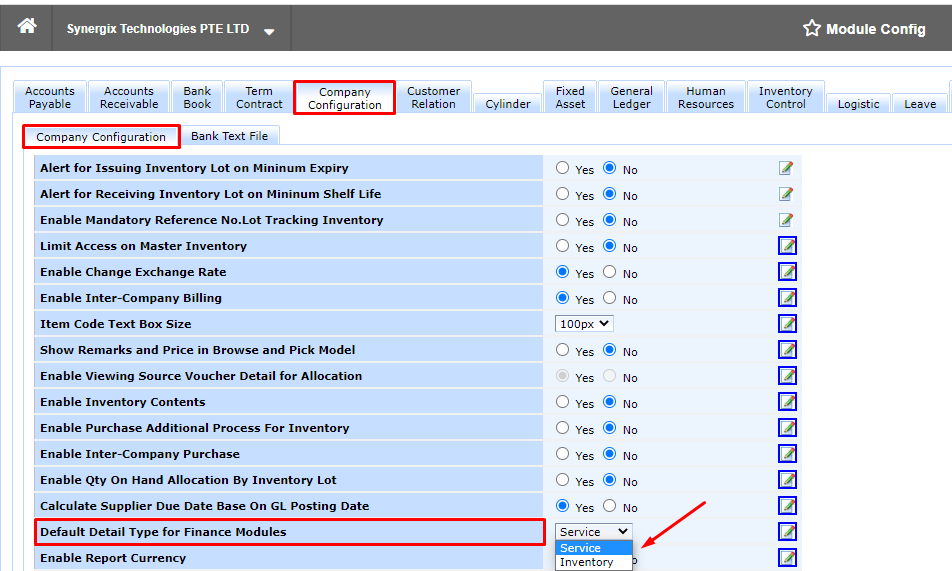Open the Logistic tab
The image size is (952, 571).
858,104
